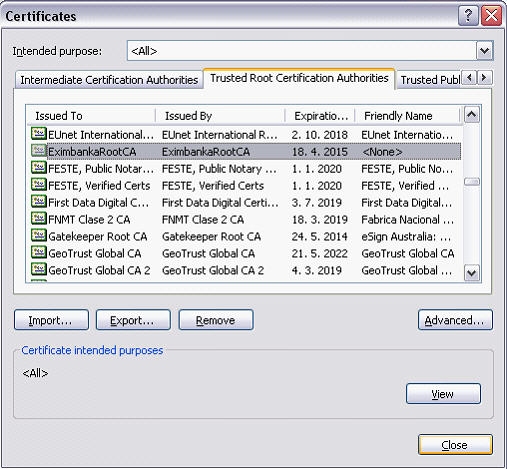Click certificate icon beside EUnet International row
Viewport: 507px width, 469px height.
point(39,134)
